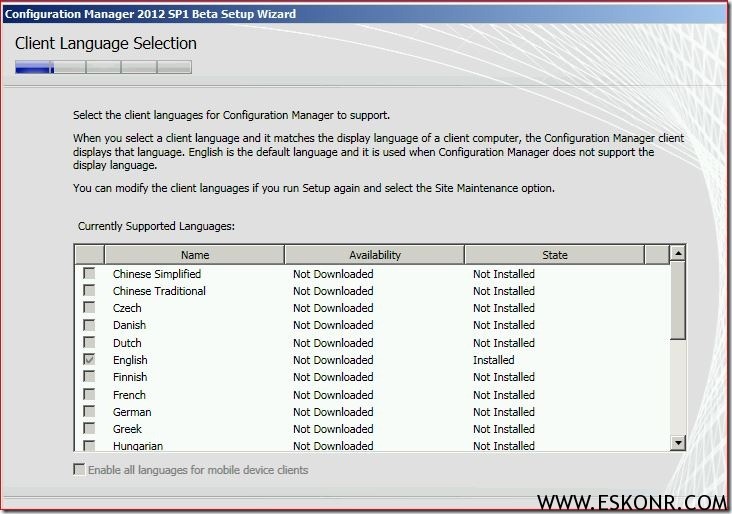
Task: Select the Greek language checkbox
Action: click(89, 428)
